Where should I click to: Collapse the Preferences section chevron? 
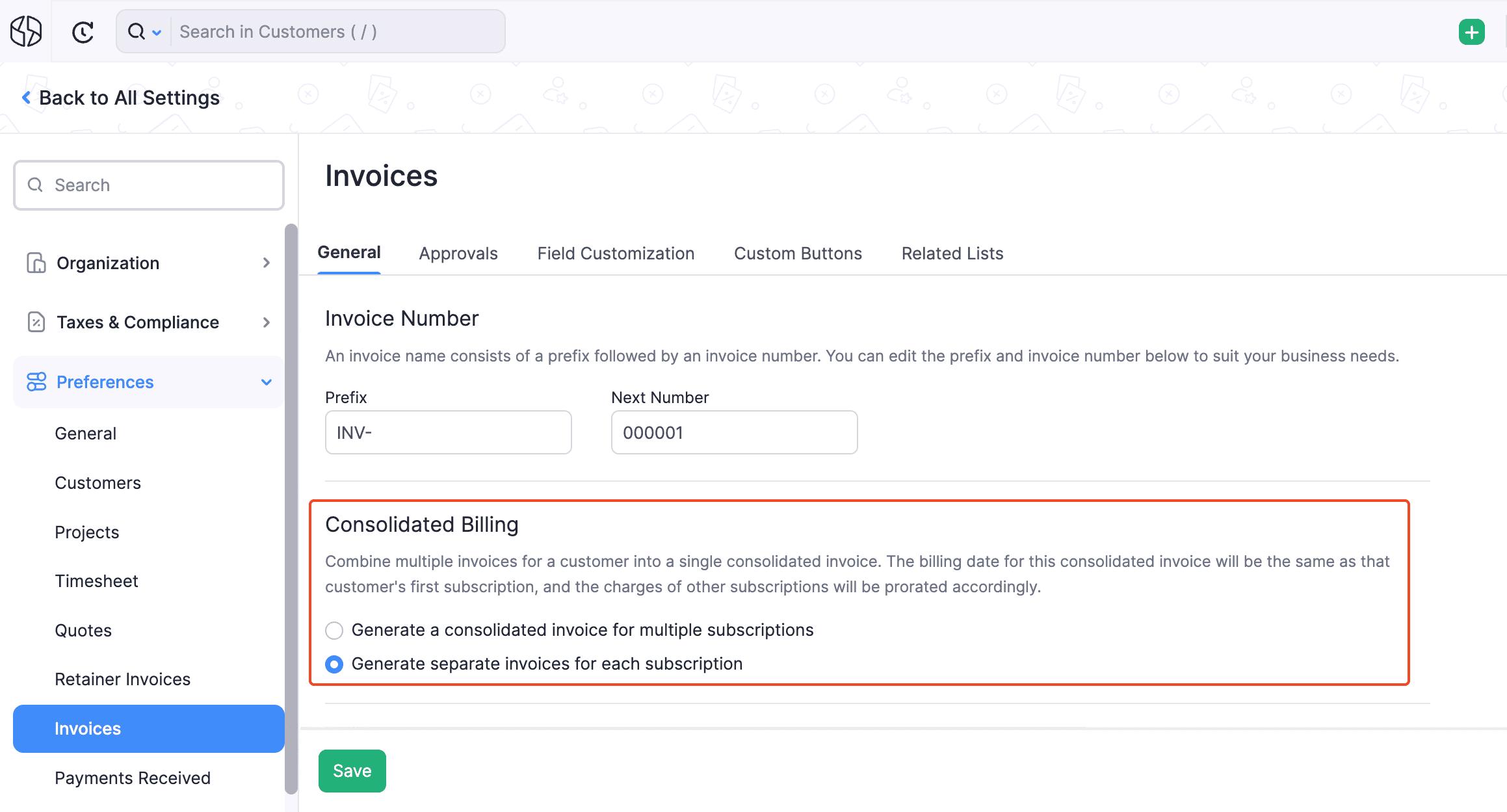tap(266, 382)
